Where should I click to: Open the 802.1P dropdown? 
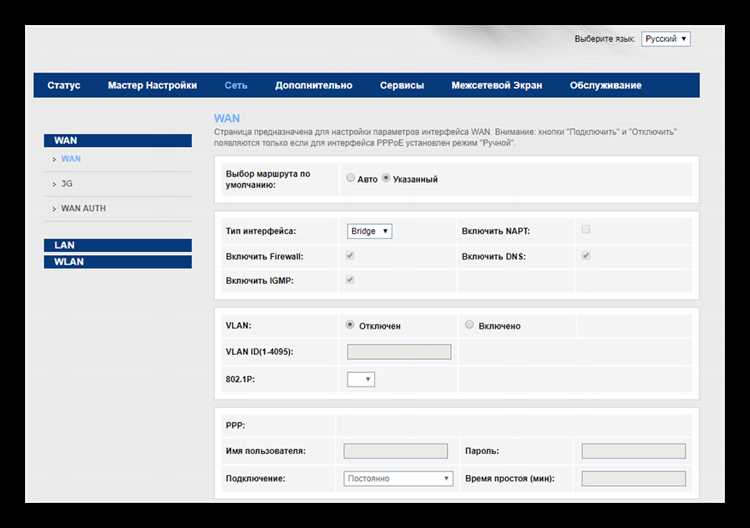click(361, 379)
